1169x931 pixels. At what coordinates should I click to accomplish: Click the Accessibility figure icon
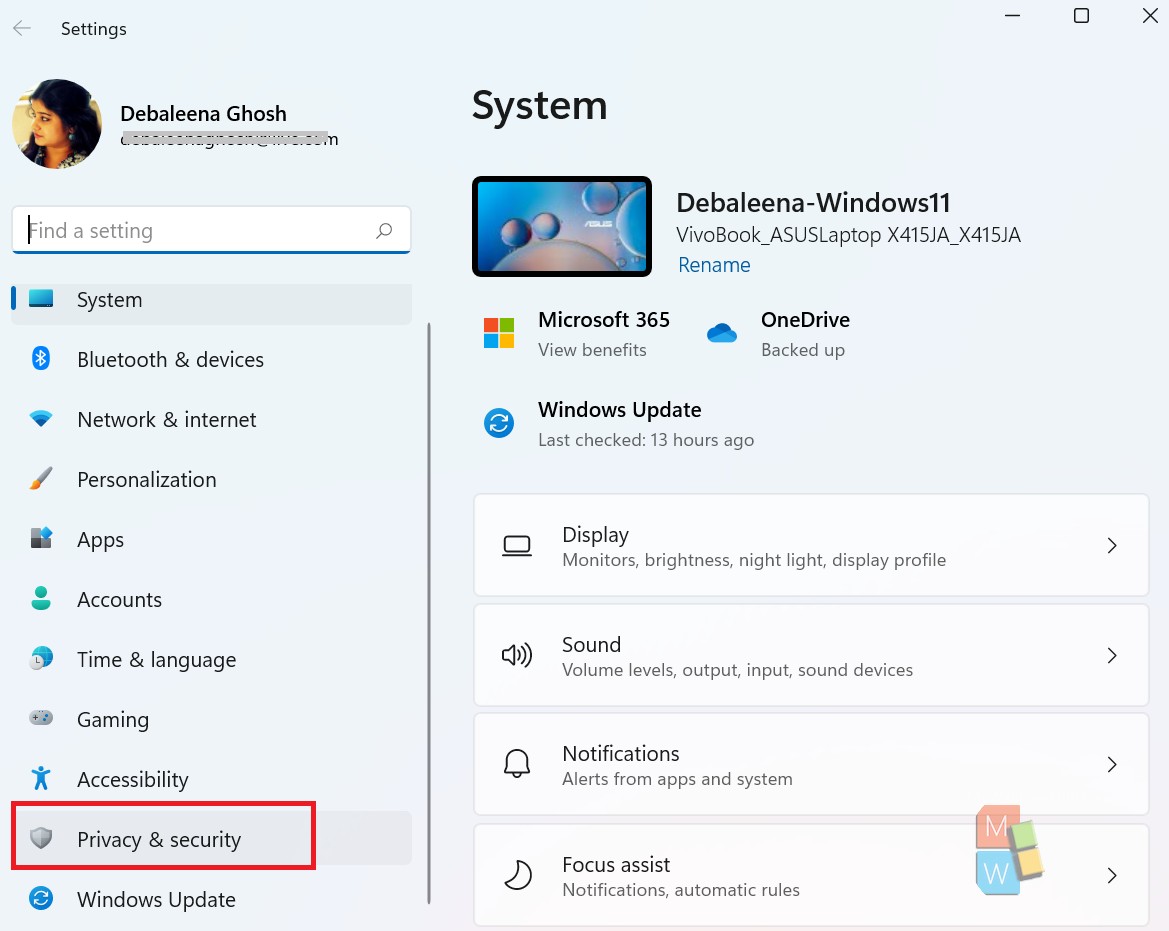41,778
